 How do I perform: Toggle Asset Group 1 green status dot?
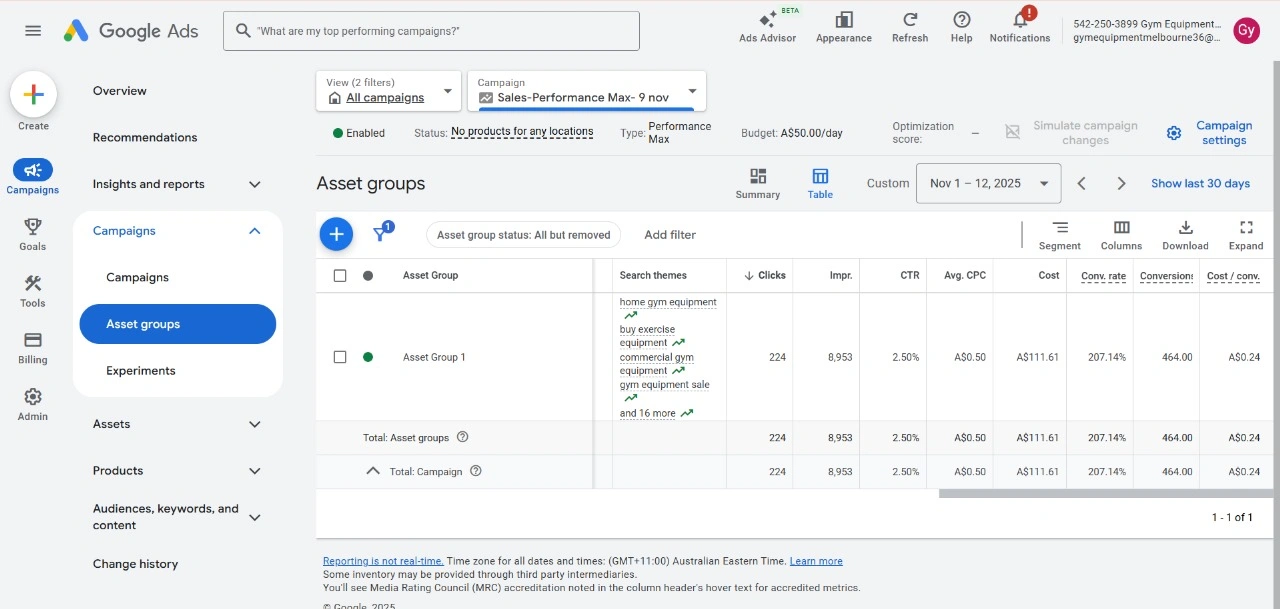coord(368,357)
